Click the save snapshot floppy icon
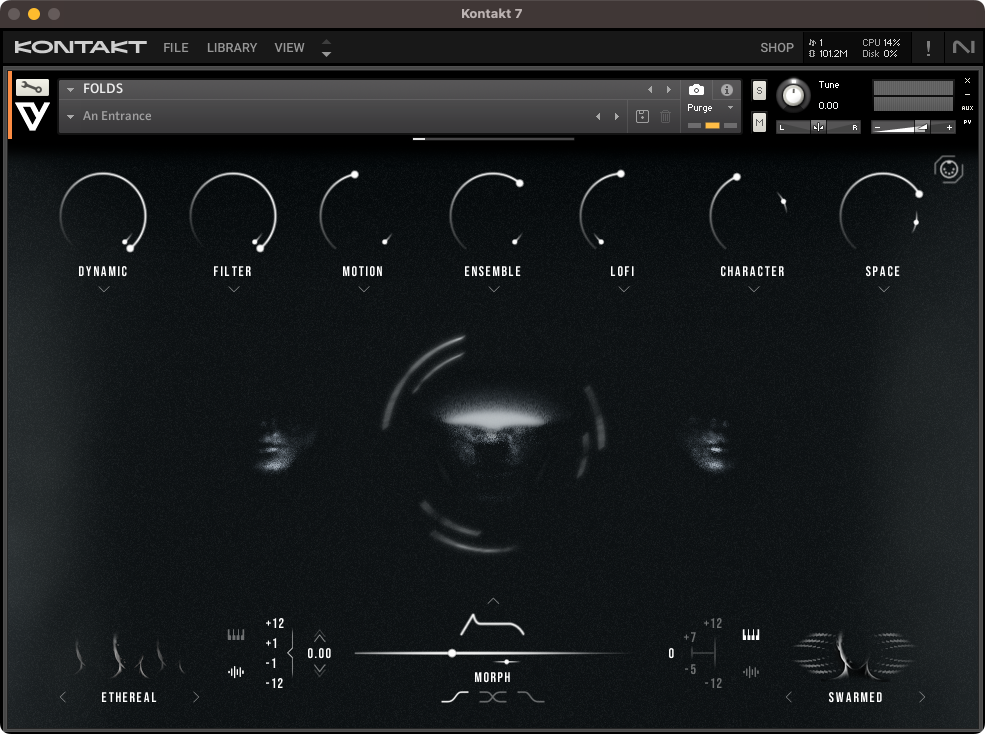The width and height of the screenshot is (985, 734). pyautogui.click(x=642, y=117)
